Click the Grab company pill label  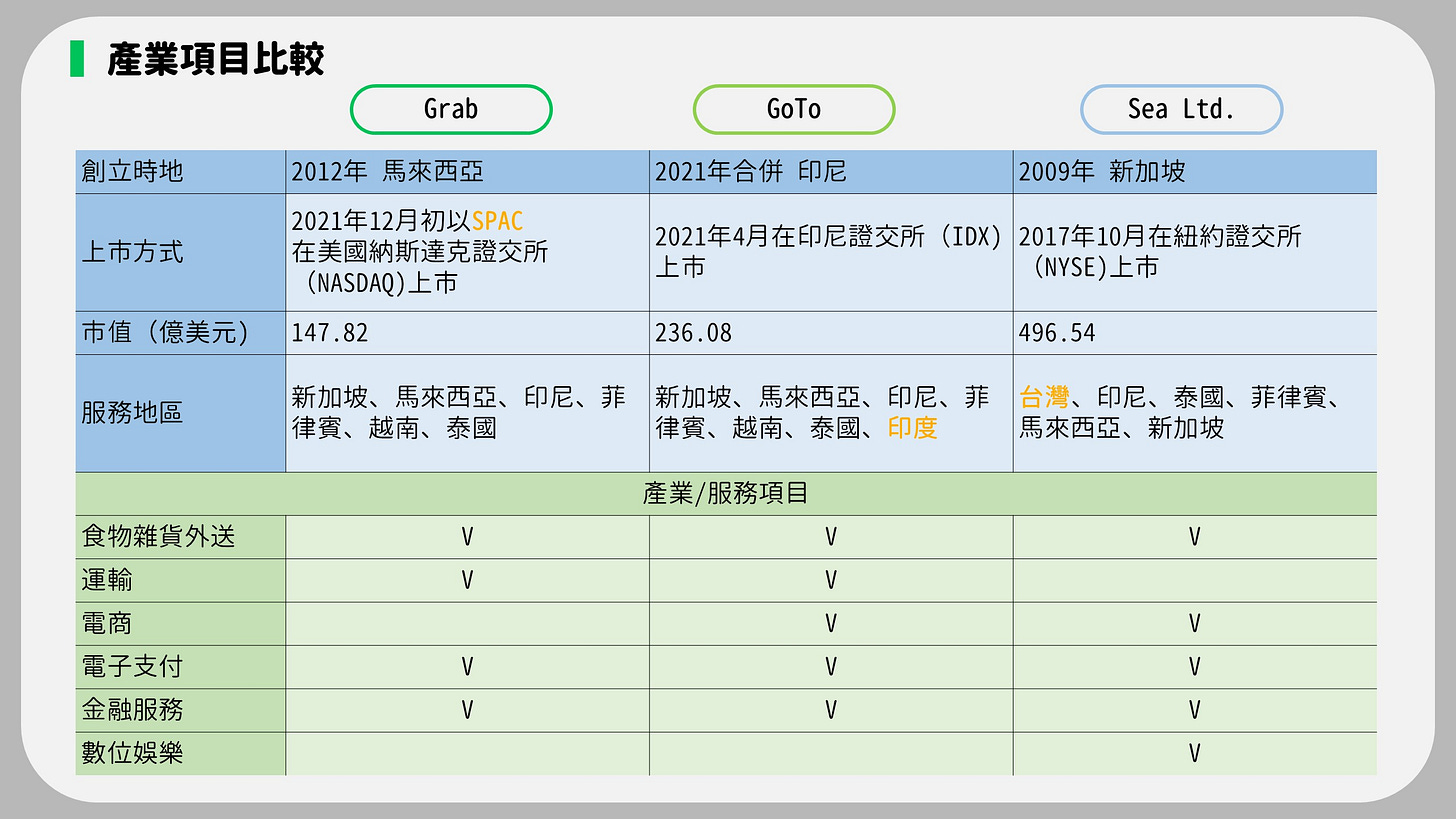pos(451,109)
